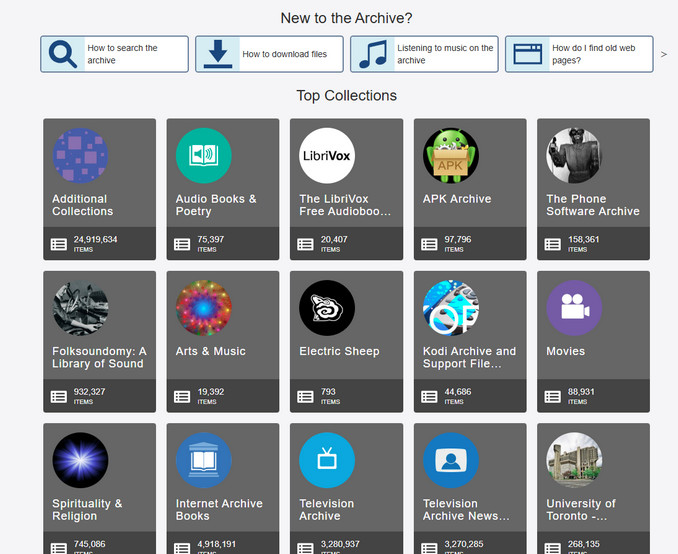Image resolution: width=678 pixels, height=554 pixels.
Task: Click the University of Toronto building thumbnail
Action: [574, 460]
